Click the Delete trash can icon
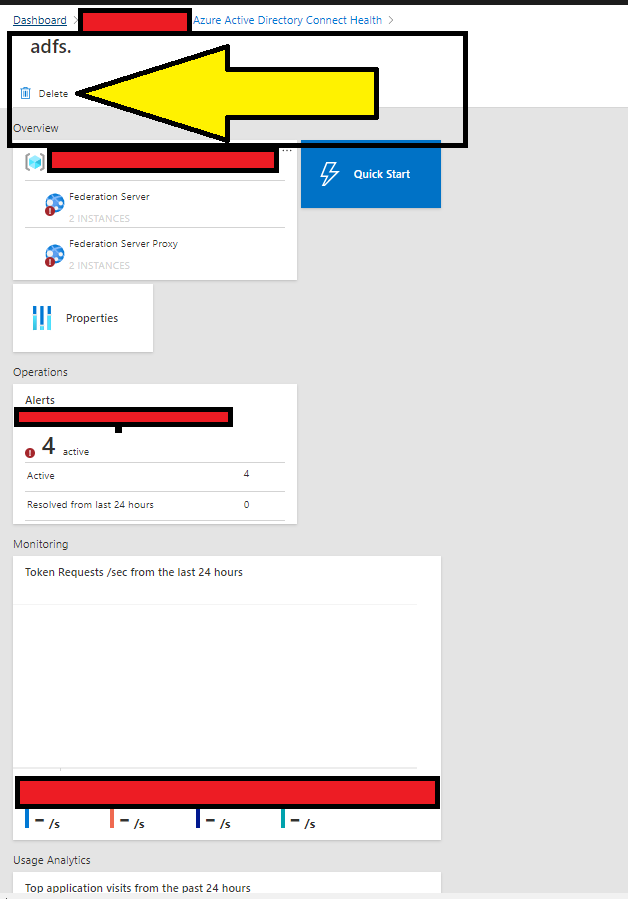This screenshot has height=899, width=628. 25,93
